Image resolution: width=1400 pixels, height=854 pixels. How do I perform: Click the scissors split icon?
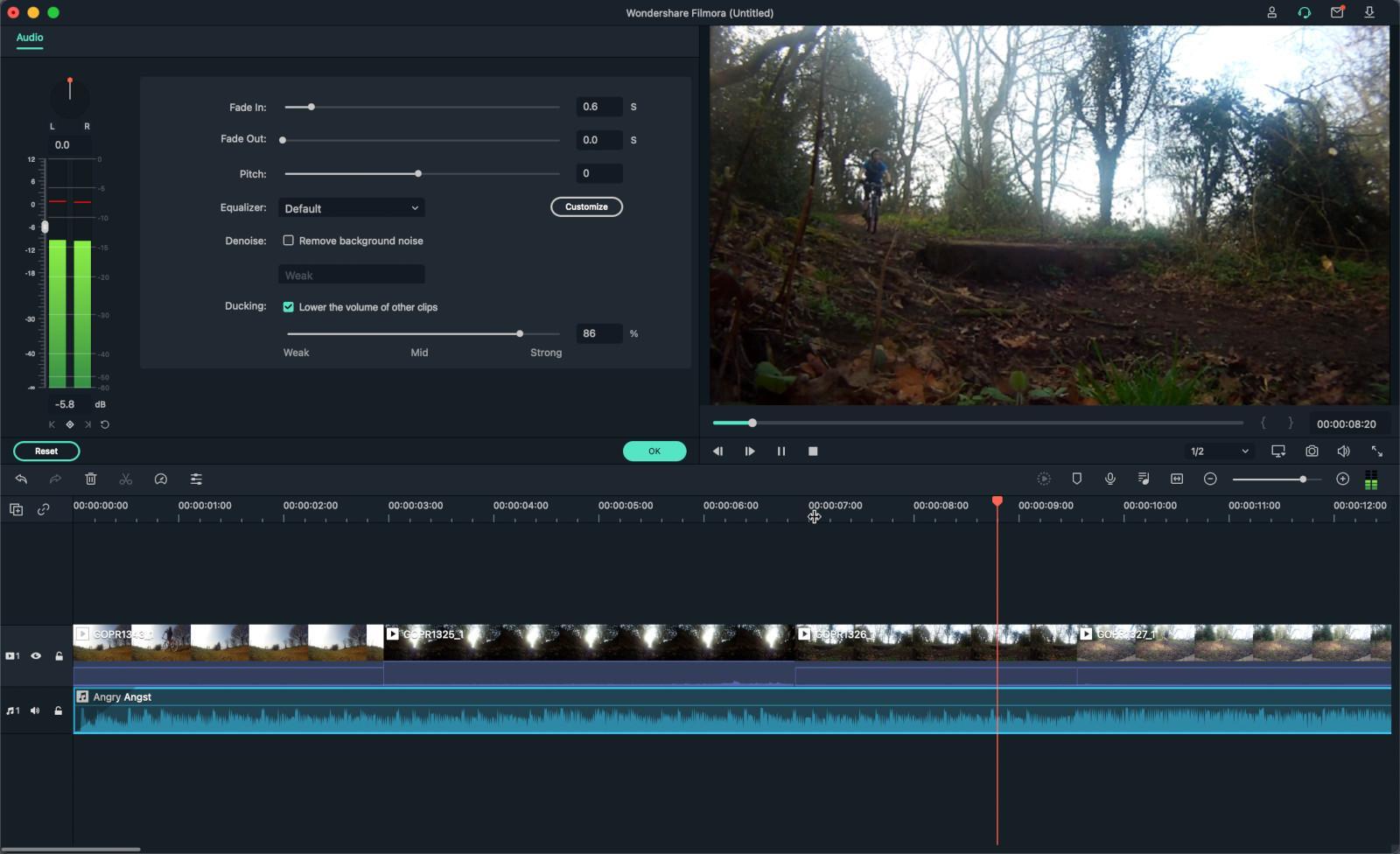coord(126,479)
